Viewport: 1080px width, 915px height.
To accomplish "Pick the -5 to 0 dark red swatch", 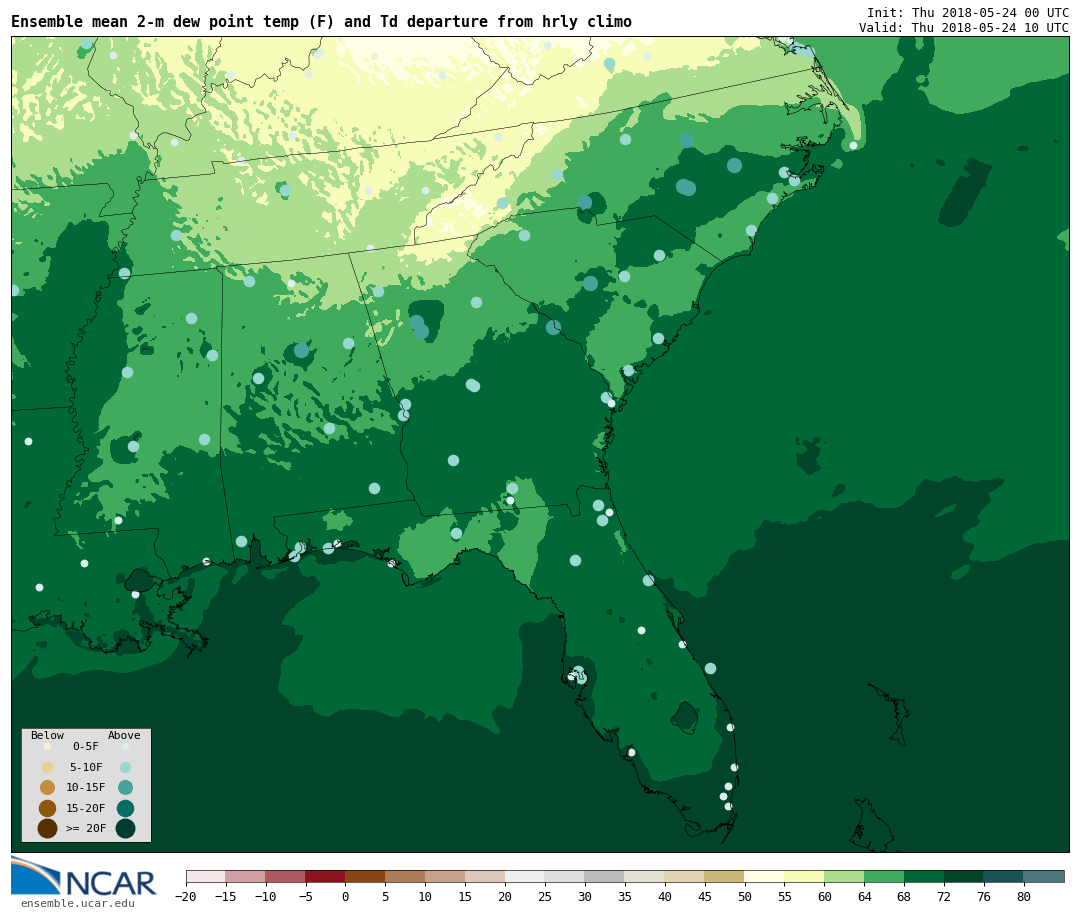I will click(326, 876).
